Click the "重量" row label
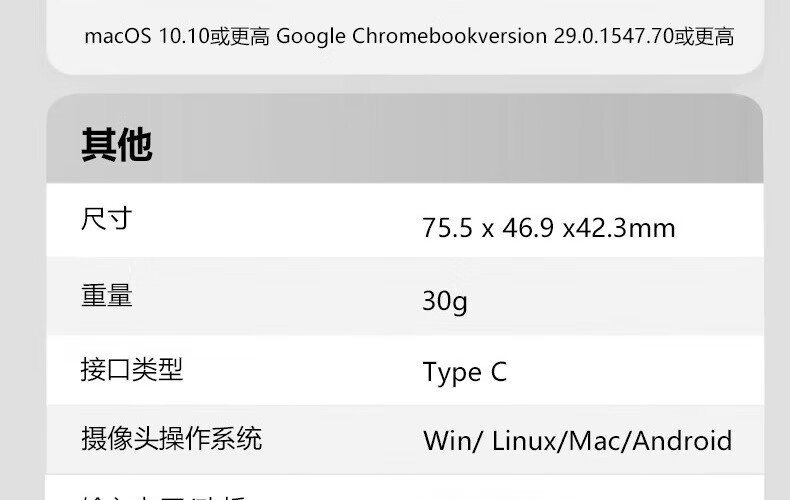 [106, 296]
